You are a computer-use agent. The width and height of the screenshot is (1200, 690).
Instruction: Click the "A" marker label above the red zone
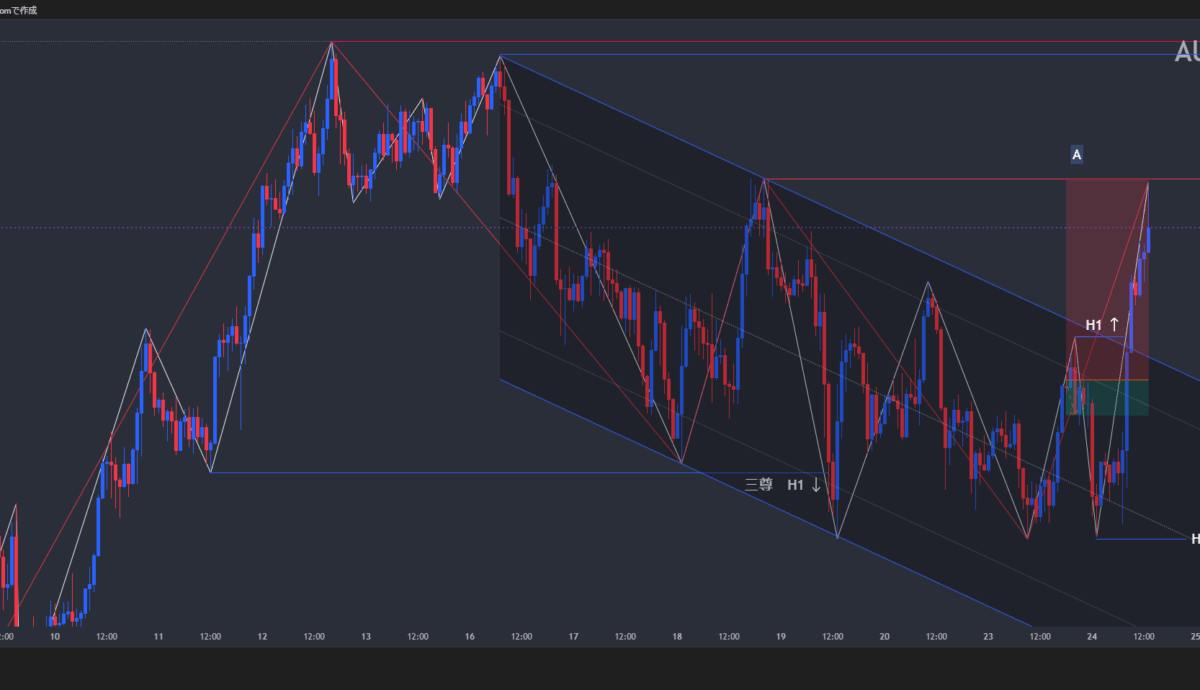[1076, 155]
